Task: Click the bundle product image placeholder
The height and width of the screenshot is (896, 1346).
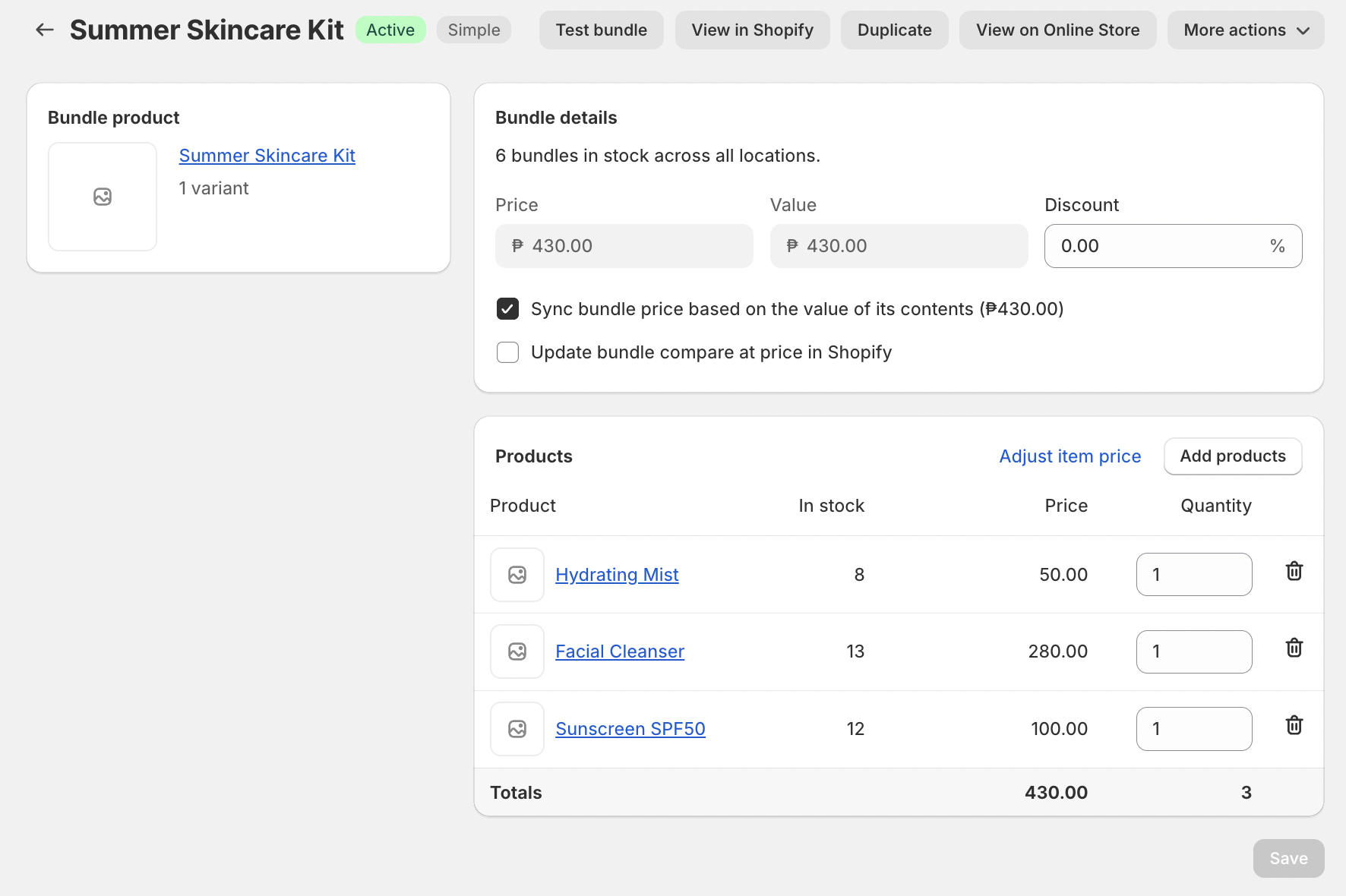Action: point(103,197)
